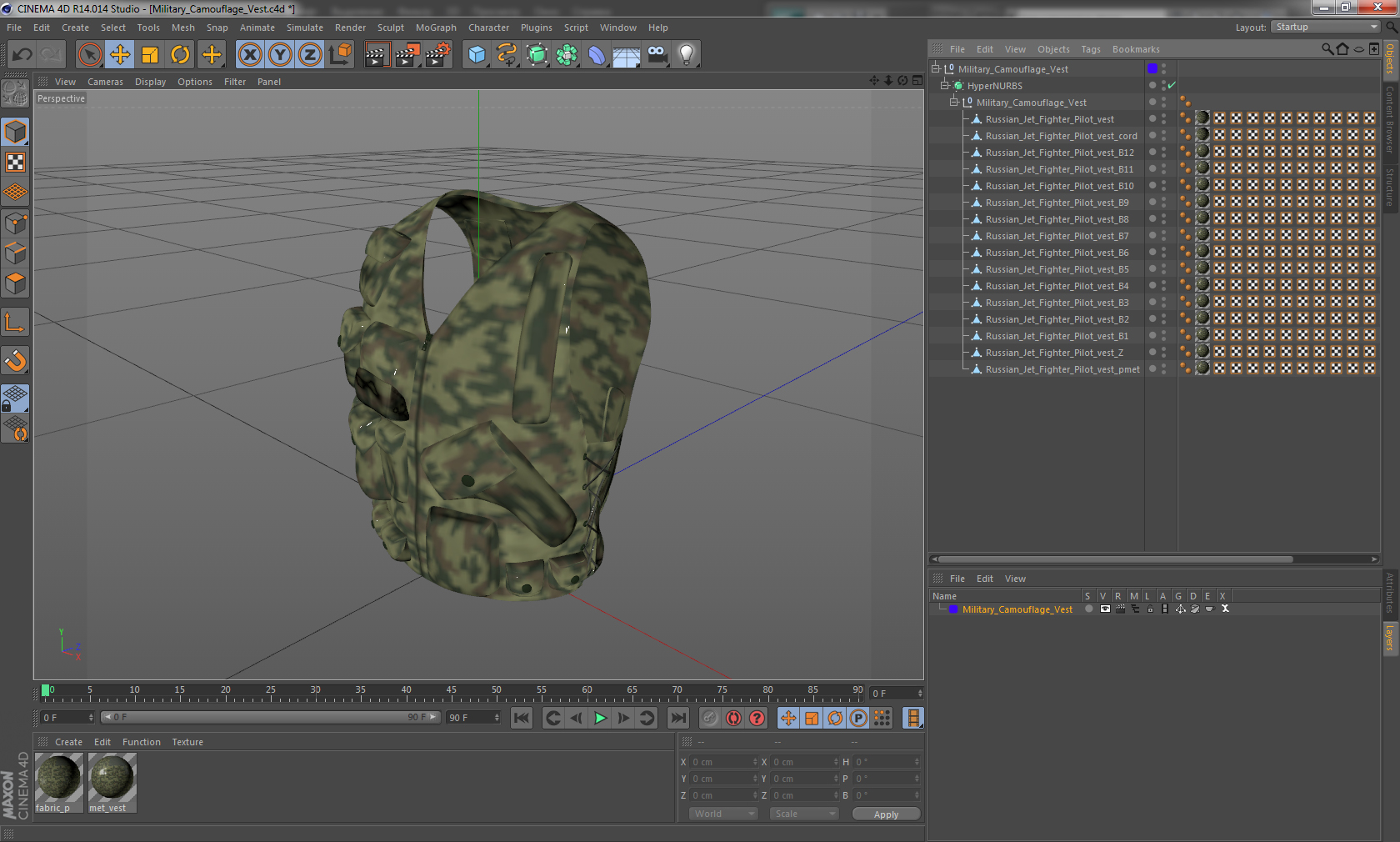Click the X position input field
Image resolution: width=1400 pixels, height=842 pixels.
pyautogui.click(x=722, y=762)
